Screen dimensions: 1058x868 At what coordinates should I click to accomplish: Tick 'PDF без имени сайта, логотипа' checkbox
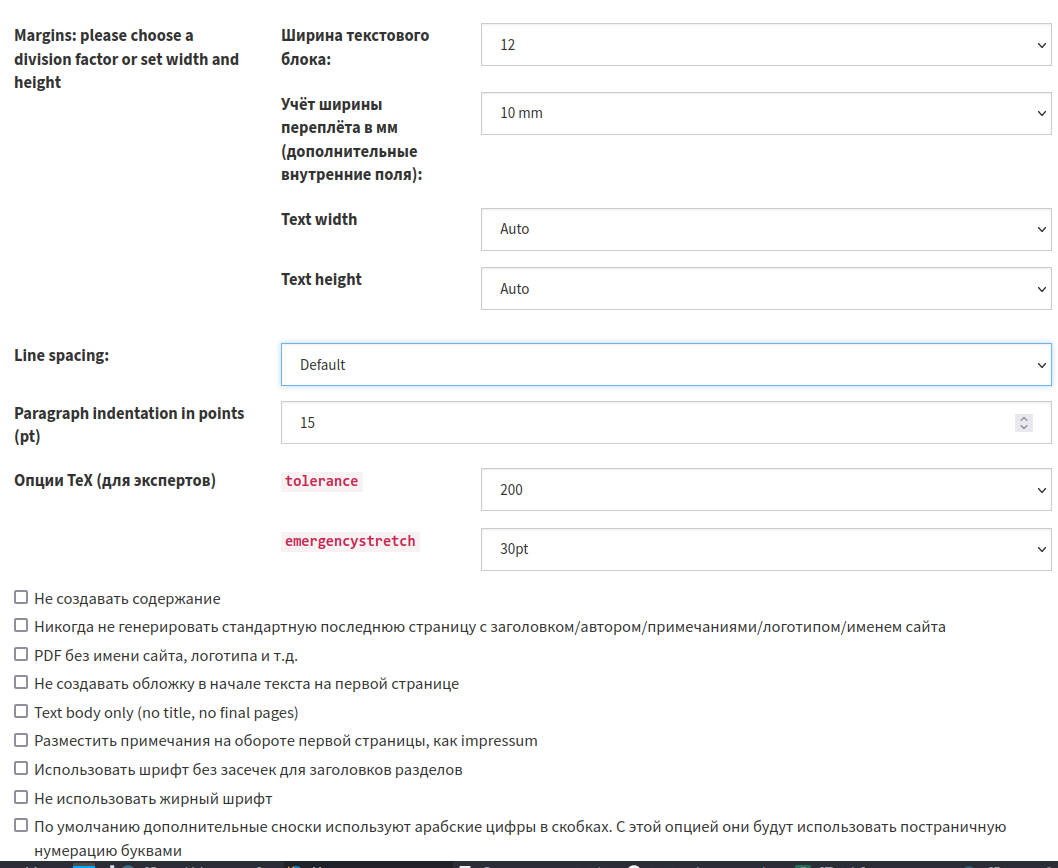point(21,655)
